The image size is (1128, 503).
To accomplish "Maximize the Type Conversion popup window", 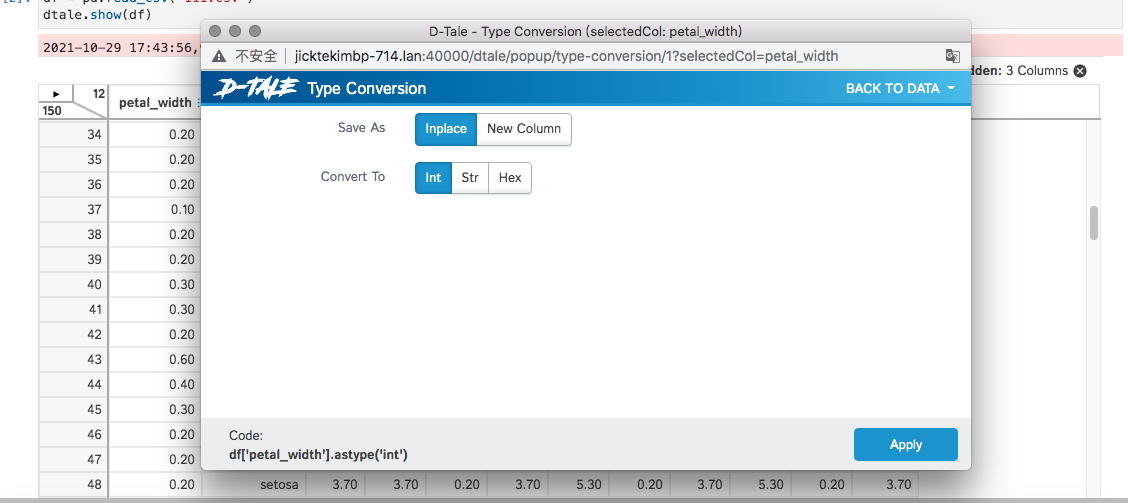I will click(x=255, y=32).
